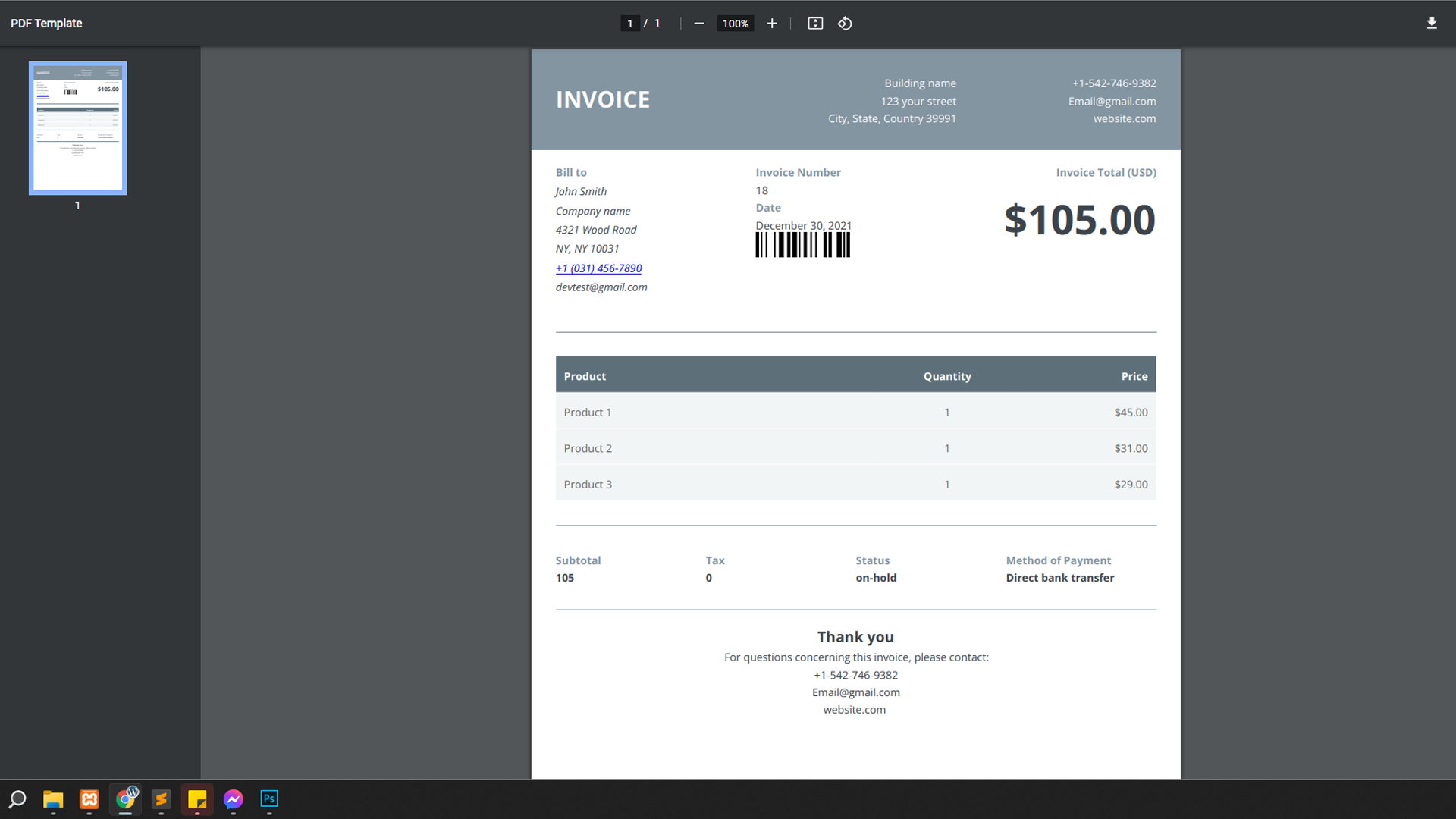The height and width of the screenshot is (819, 1456).
Task: Select the page 1 thumbnail
Action: [78, 128]
